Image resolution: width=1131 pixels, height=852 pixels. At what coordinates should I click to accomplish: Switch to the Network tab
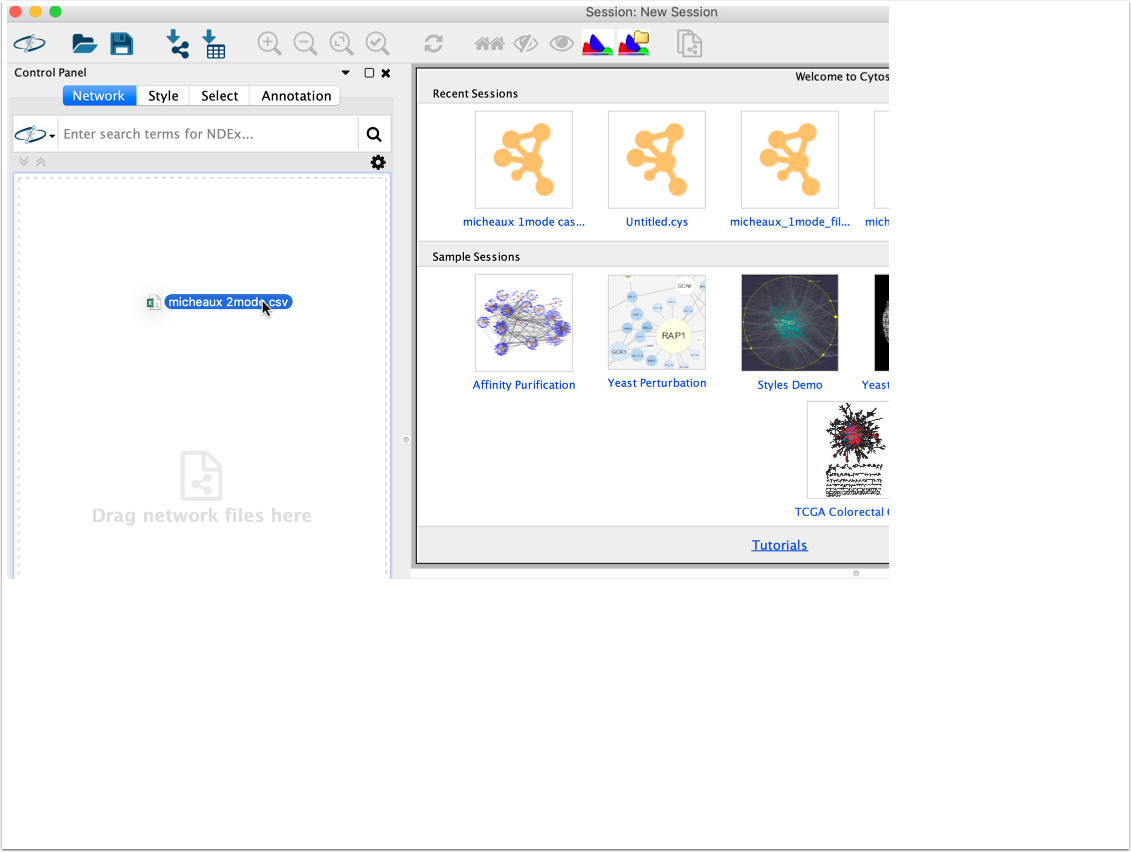(x=99, y=96)
